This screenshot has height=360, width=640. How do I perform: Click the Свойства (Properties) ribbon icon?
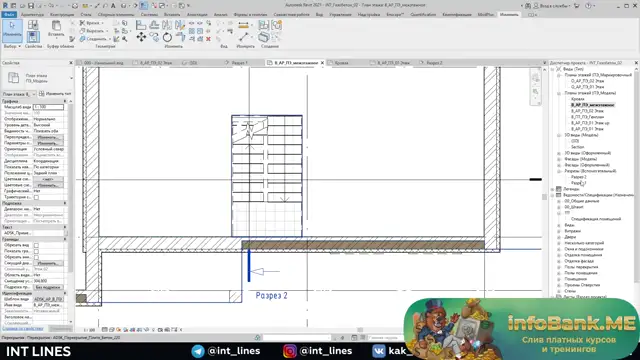pos(33,37)
